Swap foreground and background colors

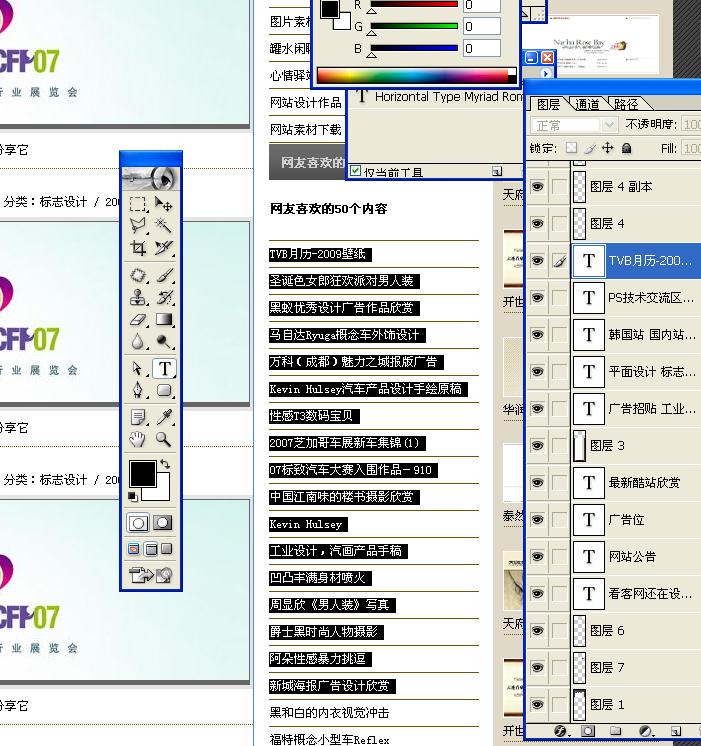(165, 463)
